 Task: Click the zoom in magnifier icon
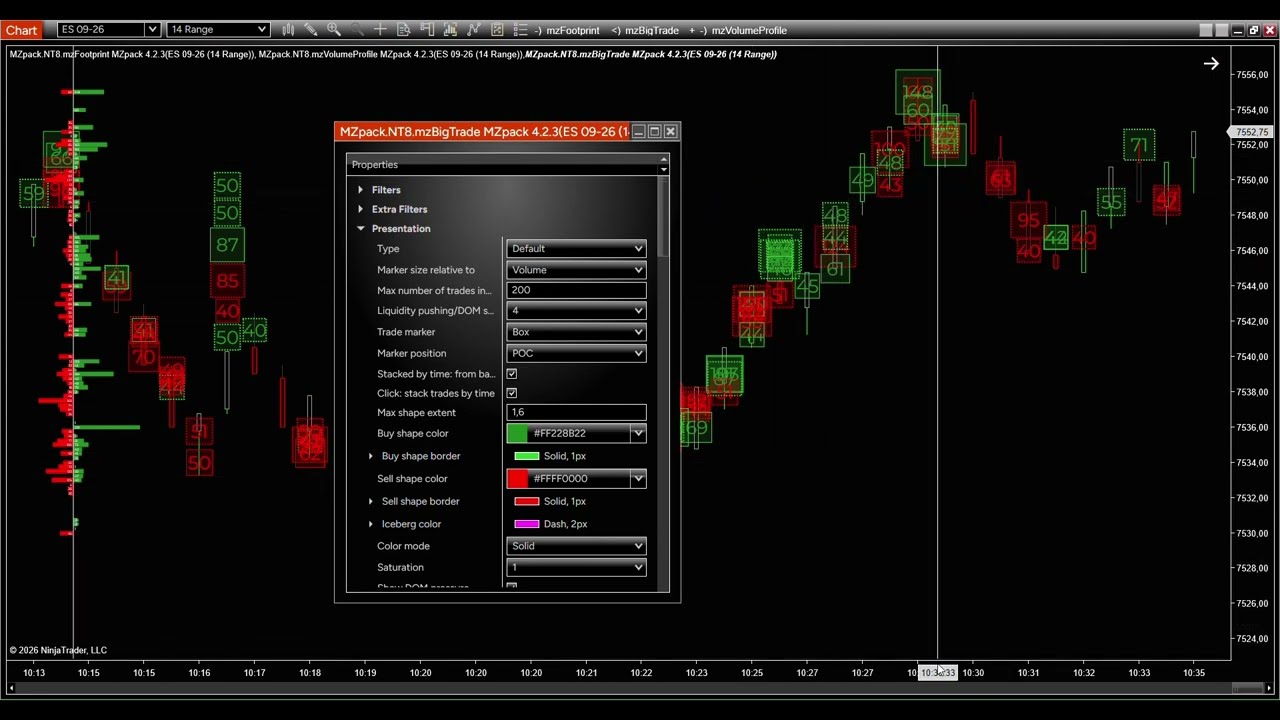[x=334, y=30]
